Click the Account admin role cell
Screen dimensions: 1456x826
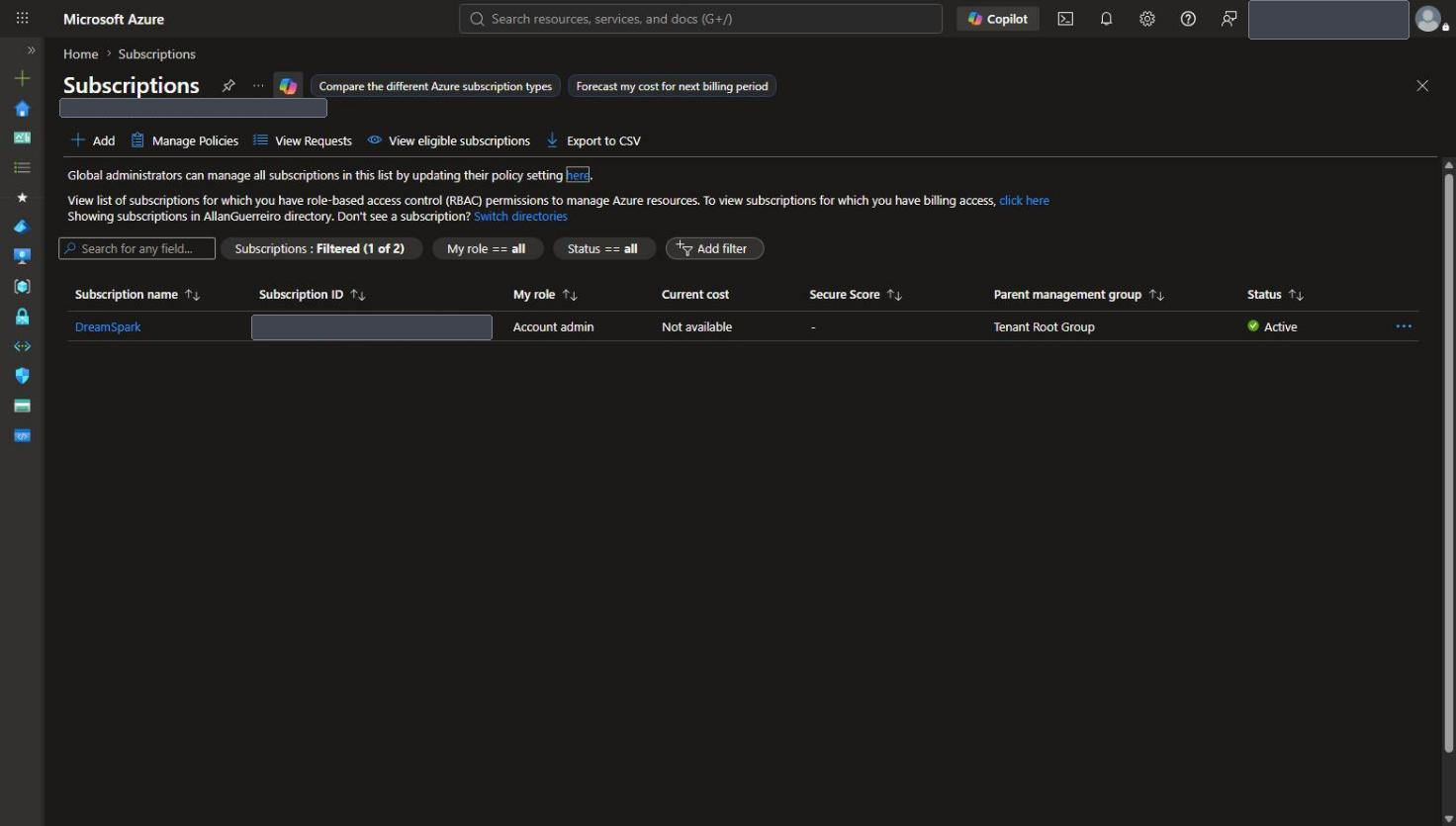pyautogui.click(x=553, y=327)
